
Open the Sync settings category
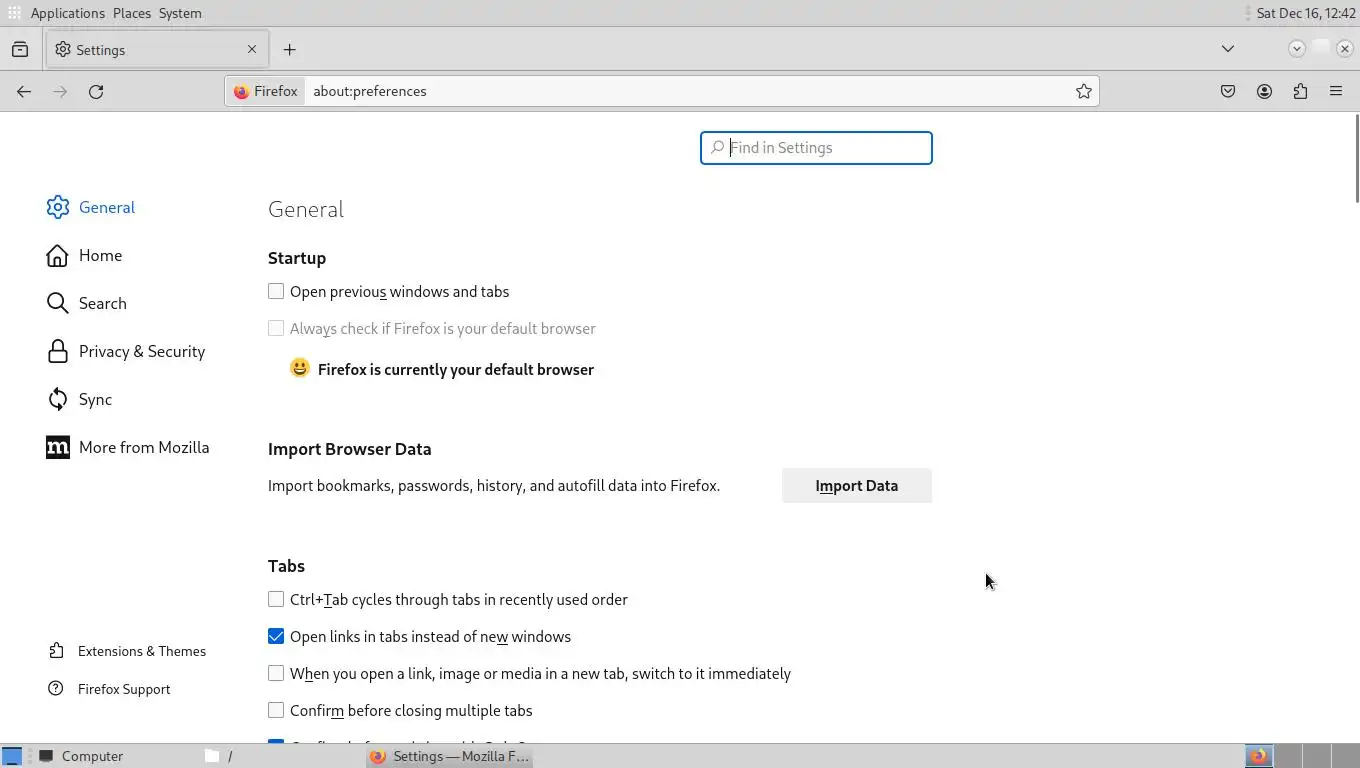point(79,399)
